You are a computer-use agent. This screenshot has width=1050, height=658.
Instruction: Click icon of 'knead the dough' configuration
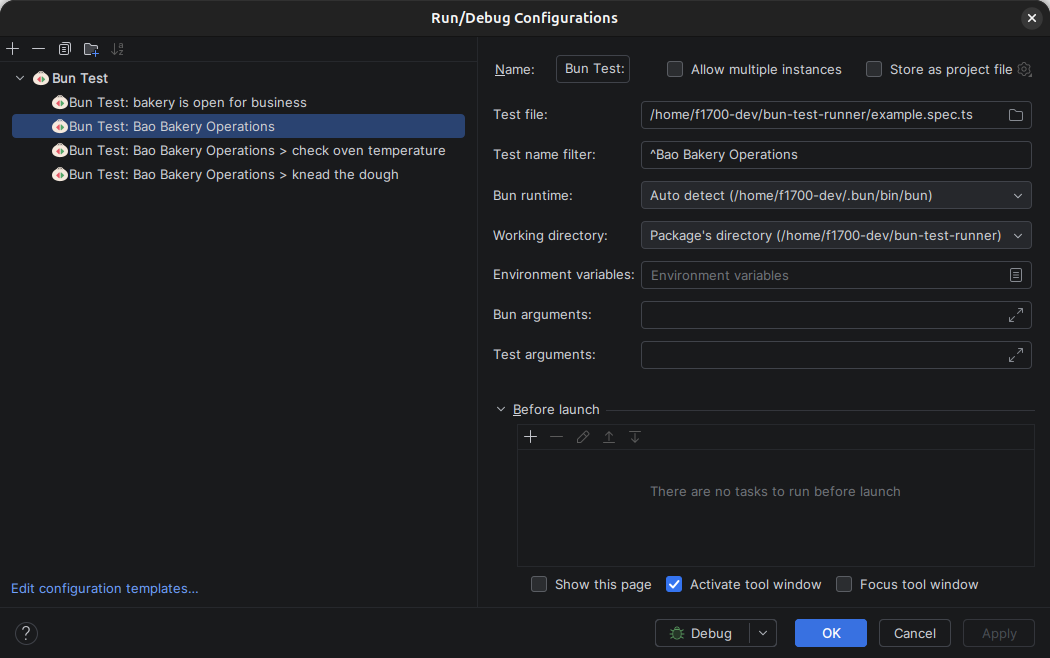point(60,175)
